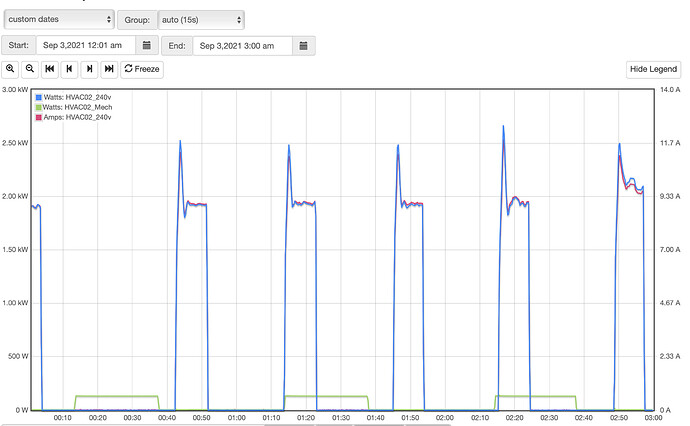Click the Group: label
Image resolution: width=690 pixels, height=426 pixels.
click(137, 20)
